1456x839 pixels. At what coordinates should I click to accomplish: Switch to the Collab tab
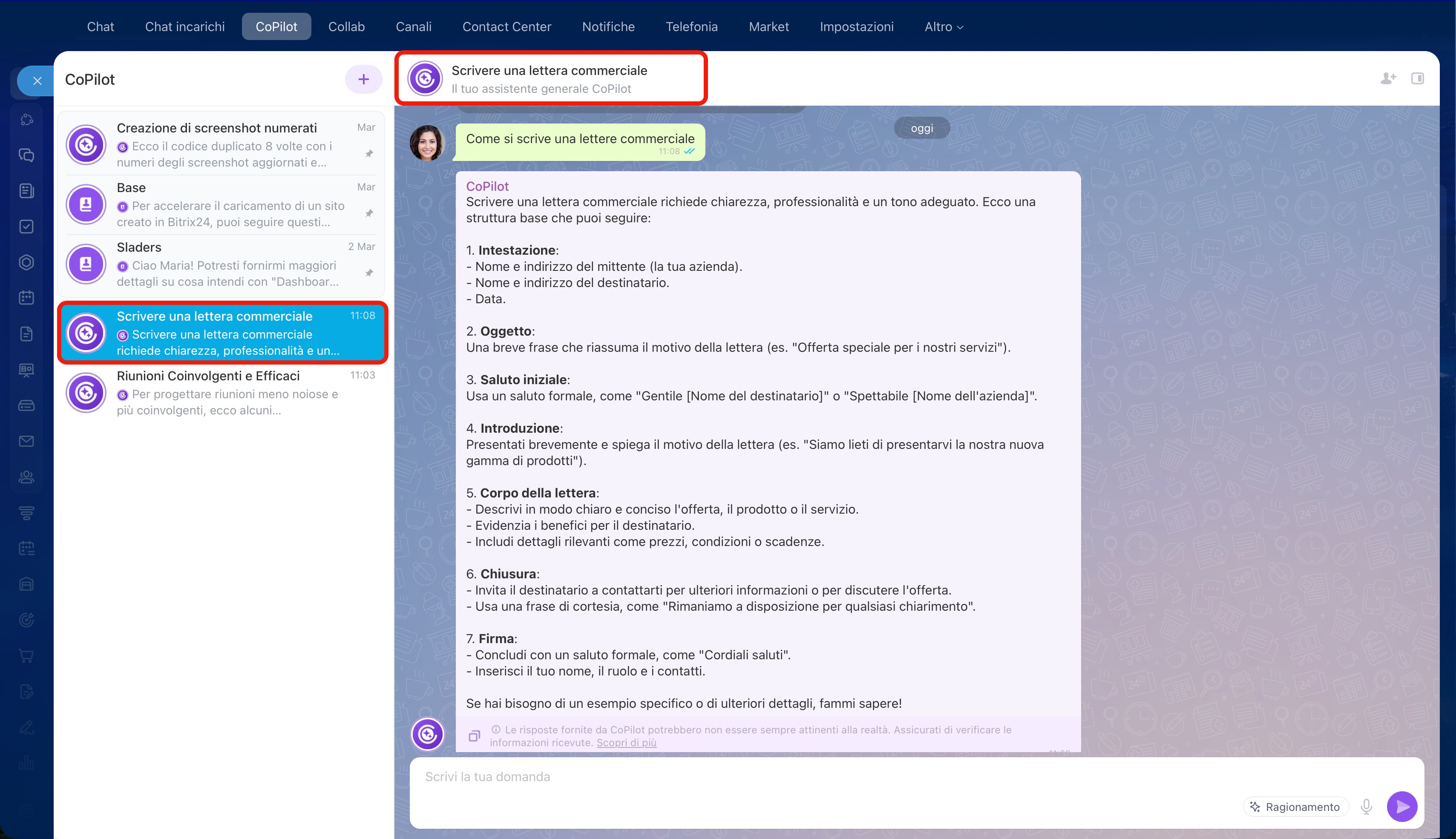(x=346, y=26)
